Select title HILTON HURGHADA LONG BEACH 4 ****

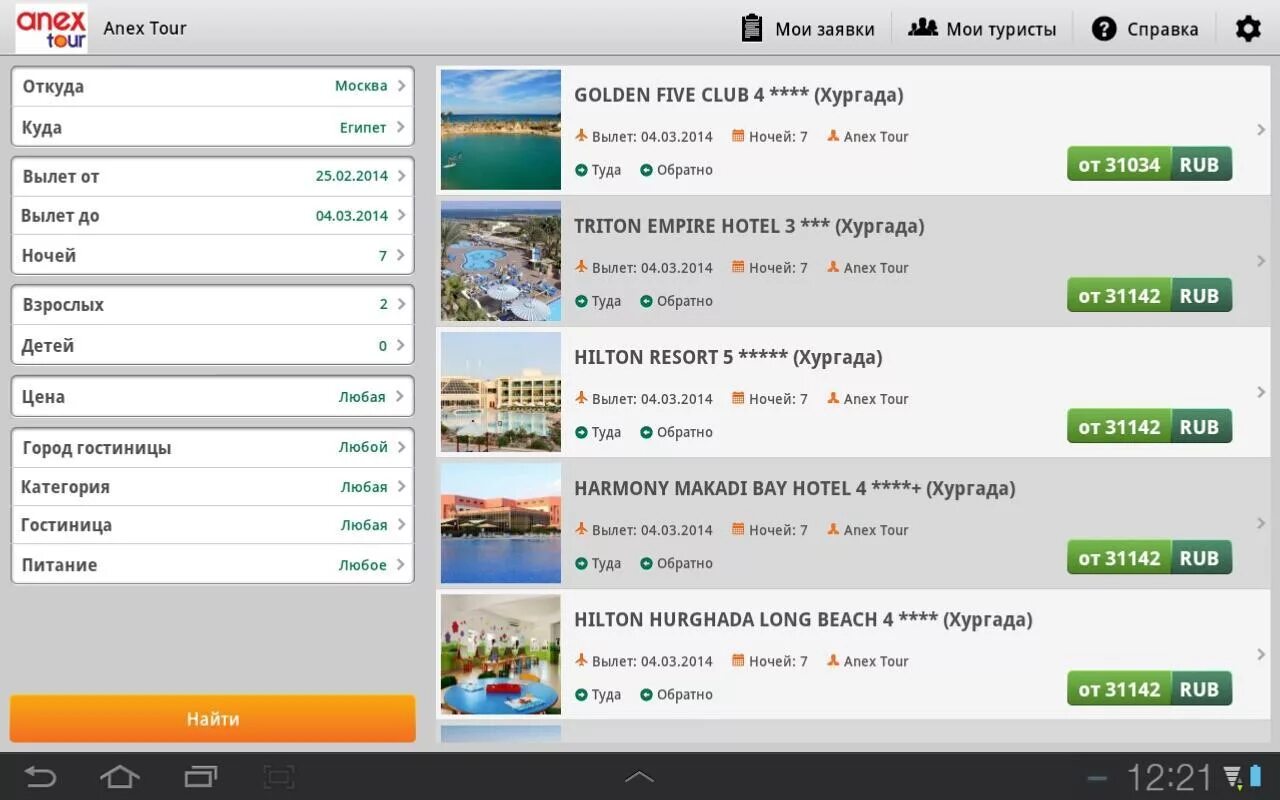tap(756, 619)
